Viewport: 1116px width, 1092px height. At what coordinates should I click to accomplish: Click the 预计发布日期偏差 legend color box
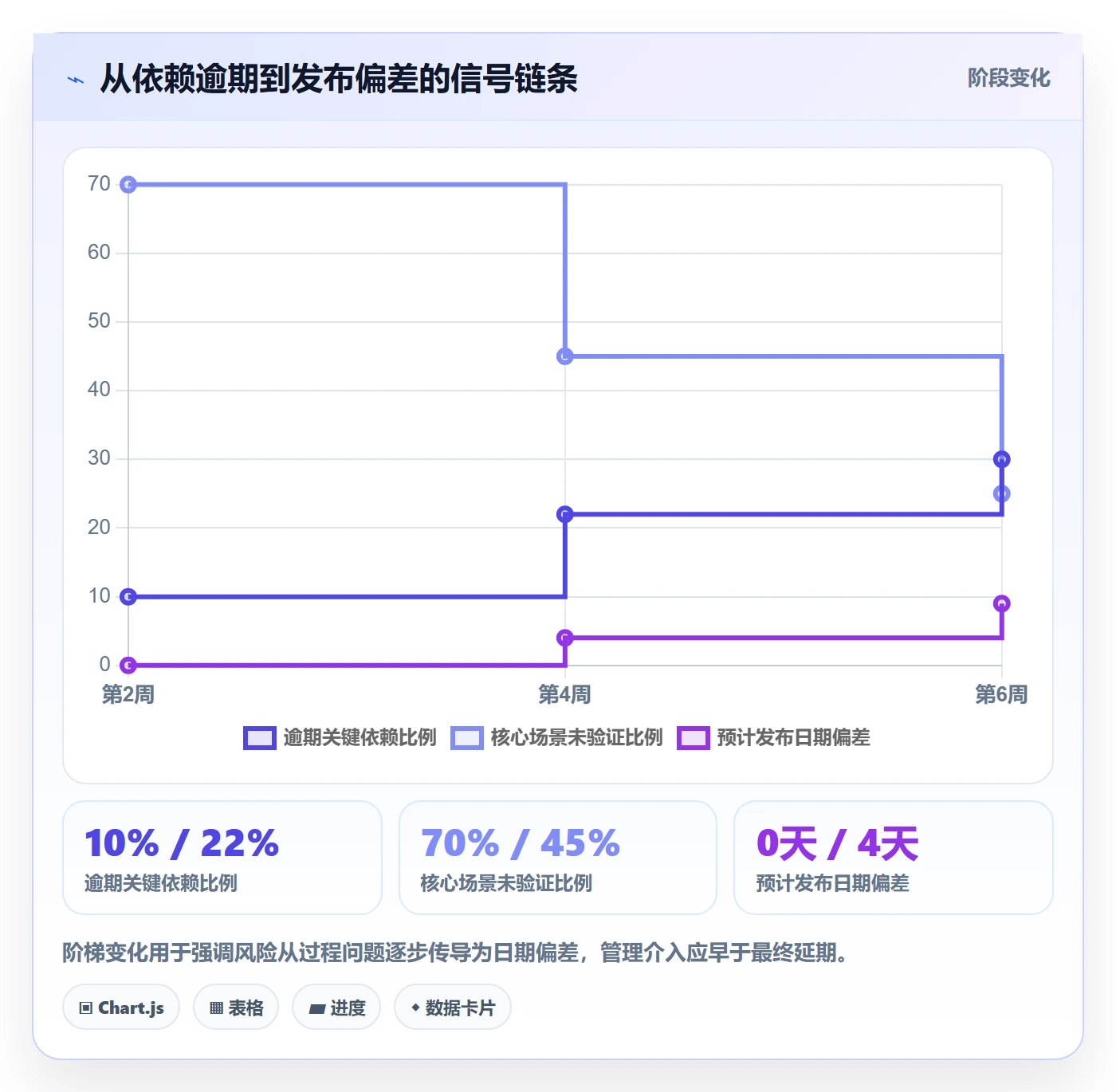(694, 738)
